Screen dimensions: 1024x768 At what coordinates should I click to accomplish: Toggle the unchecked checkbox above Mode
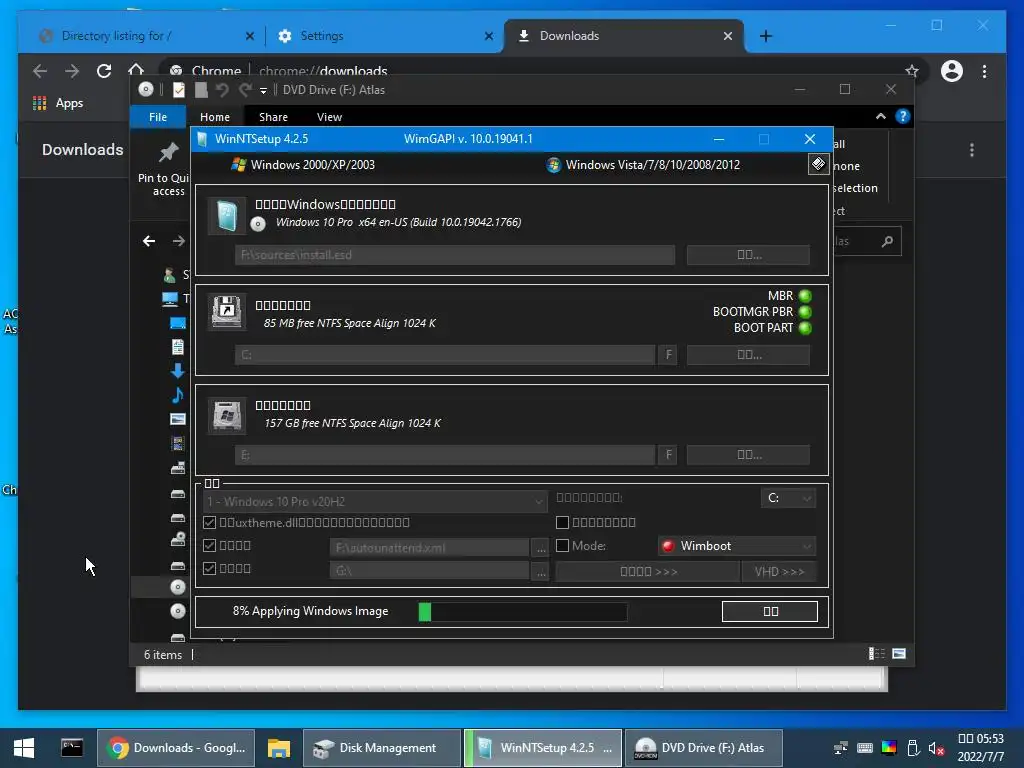click(x=562, y=522)
